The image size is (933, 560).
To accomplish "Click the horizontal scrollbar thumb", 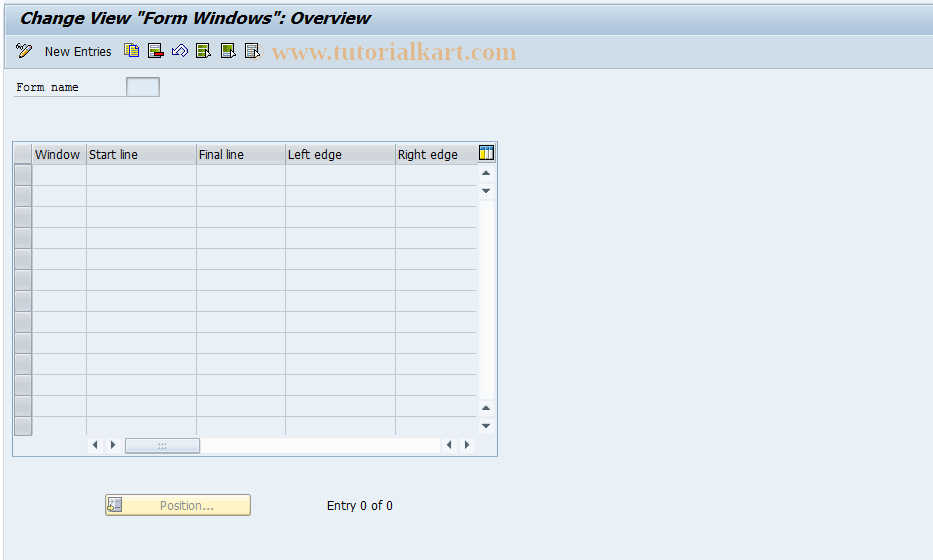I will point(162,445).
